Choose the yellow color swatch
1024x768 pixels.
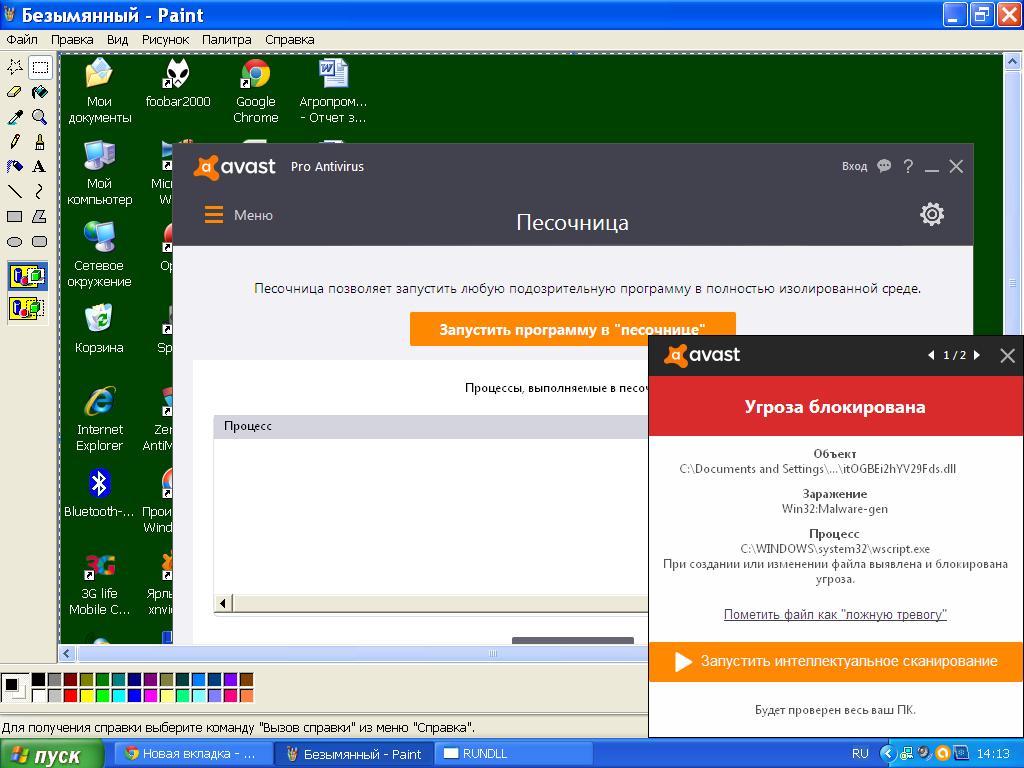click(x=87, y=696)
